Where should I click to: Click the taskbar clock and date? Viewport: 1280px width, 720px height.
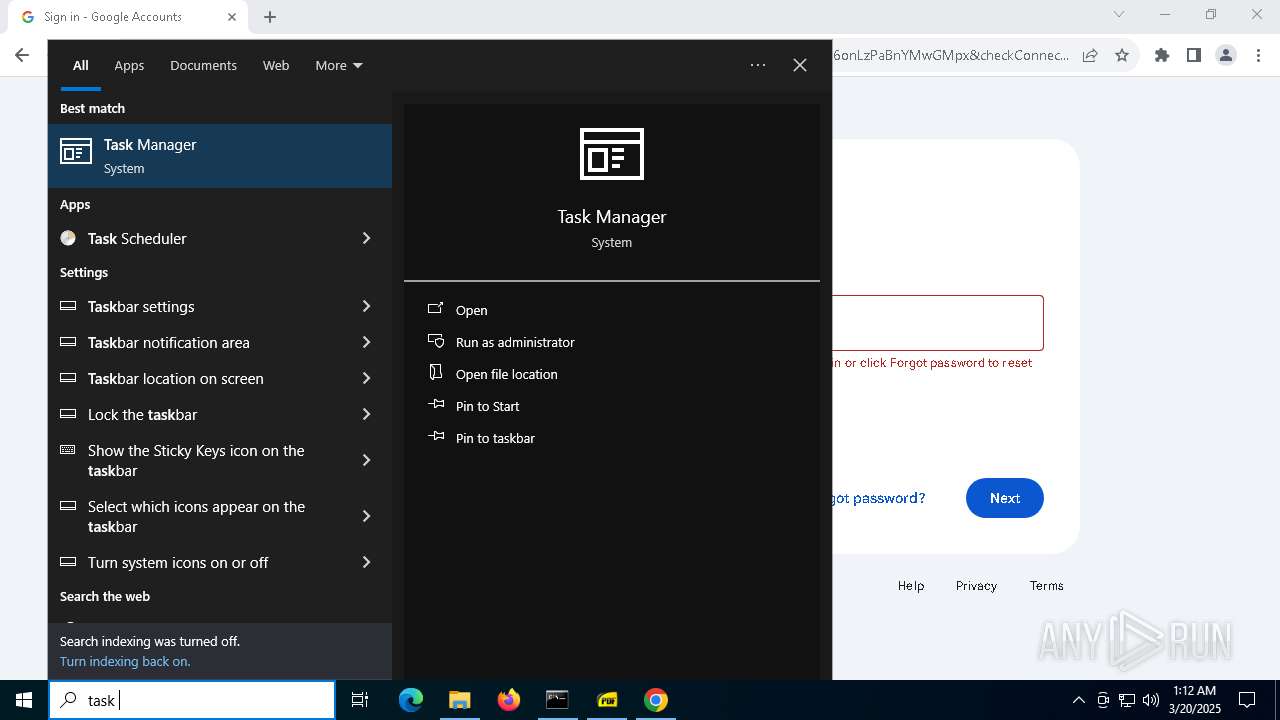[x=1195, y=700]
